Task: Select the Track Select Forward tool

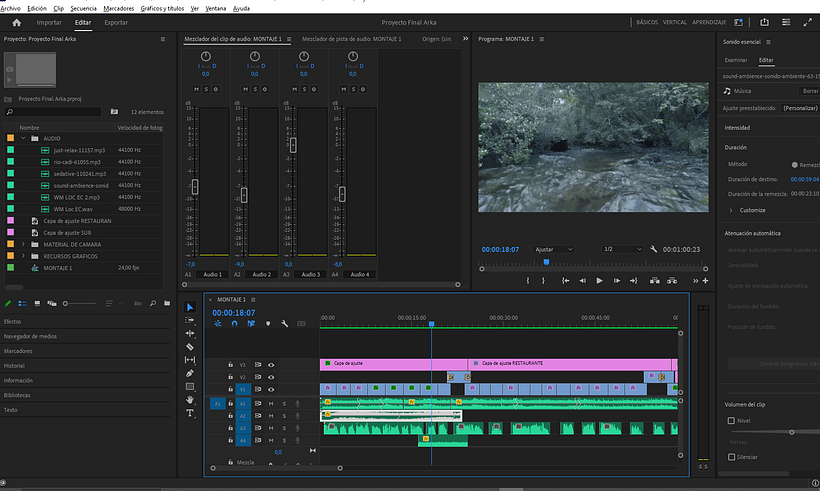Action: click(190, 320)
